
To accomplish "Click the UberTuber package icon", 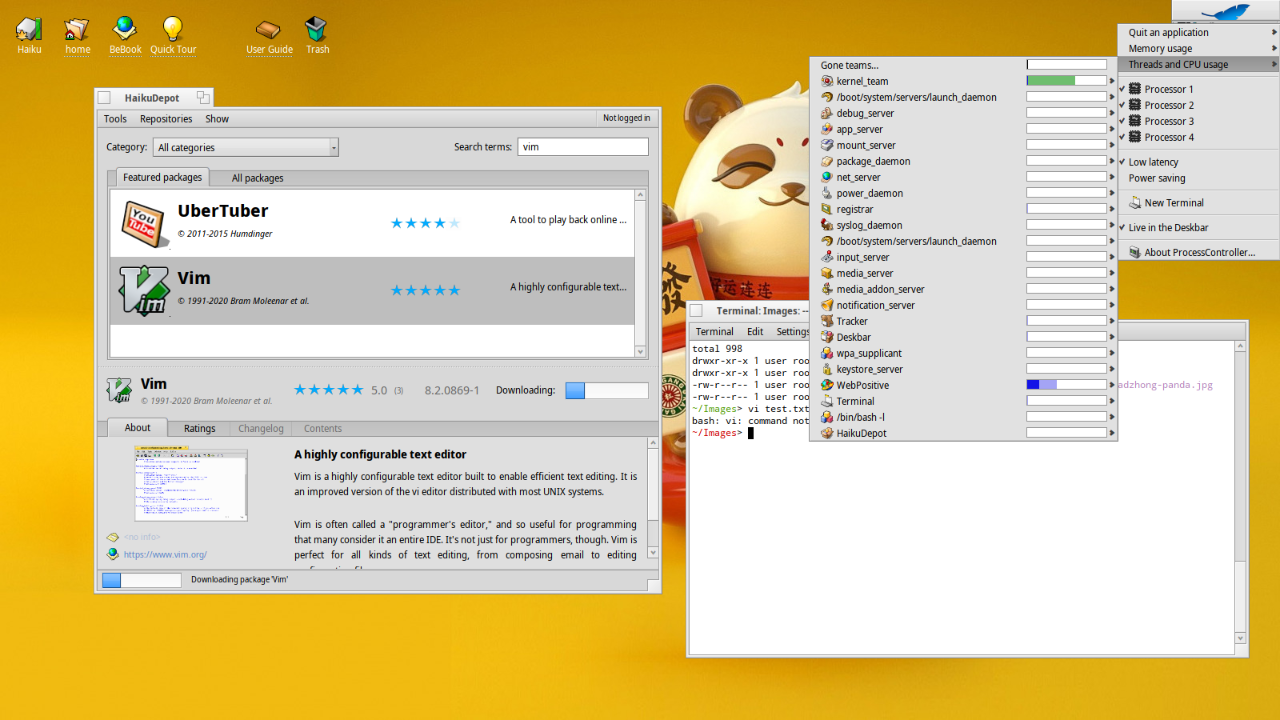I will coord(144,222).
